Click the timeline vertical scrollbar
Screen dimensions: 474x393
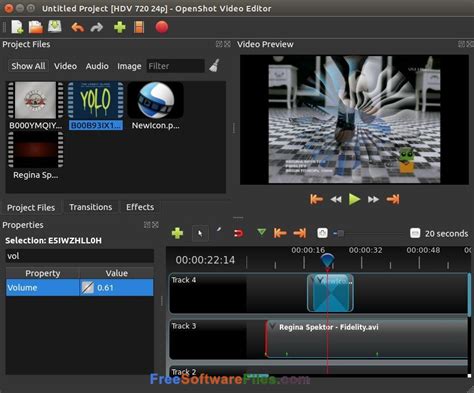pyautogui.click(x=469, y=295)
